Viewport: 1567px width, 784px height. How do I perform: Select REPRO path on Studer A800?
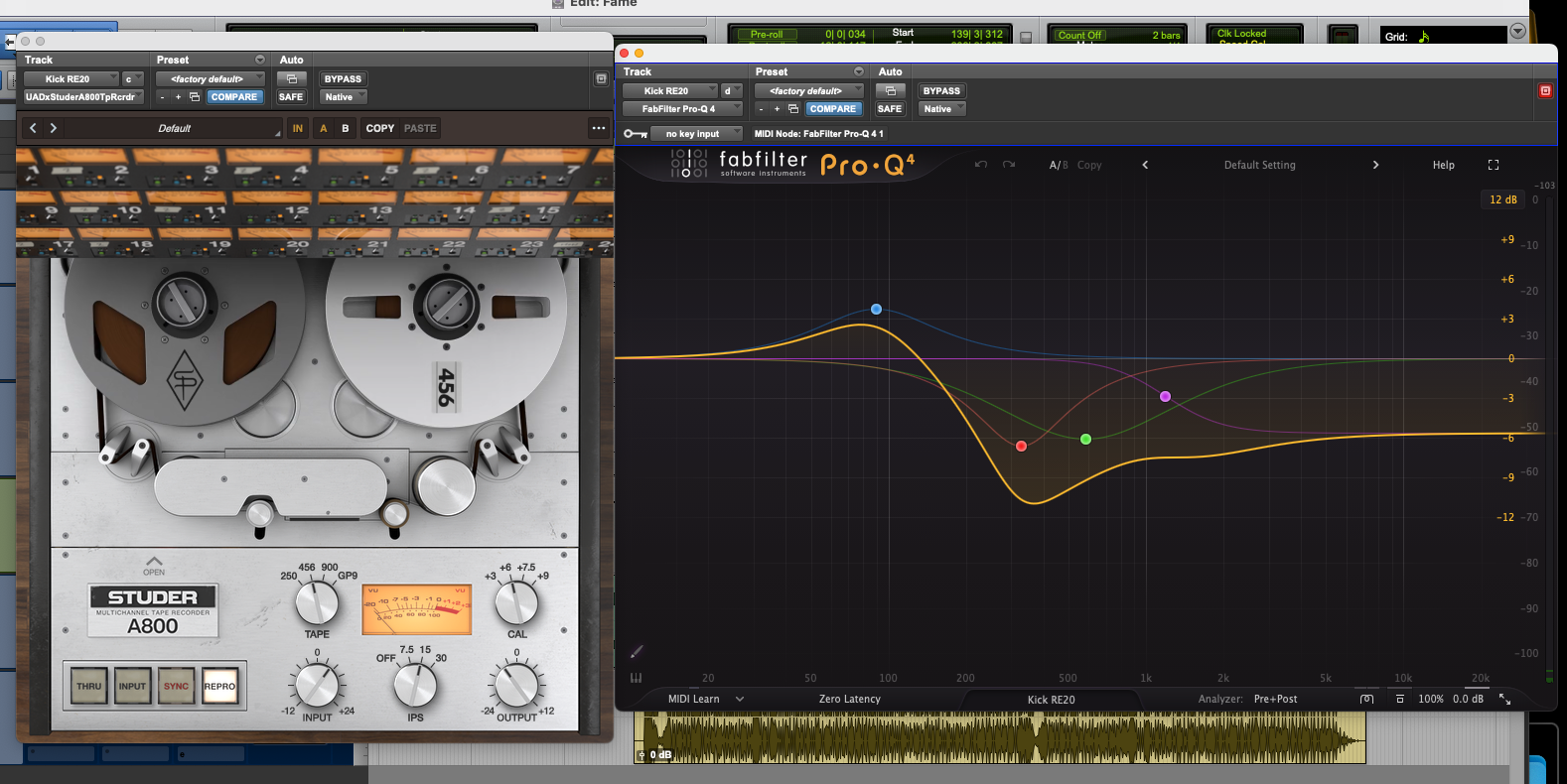click(219, 686)
